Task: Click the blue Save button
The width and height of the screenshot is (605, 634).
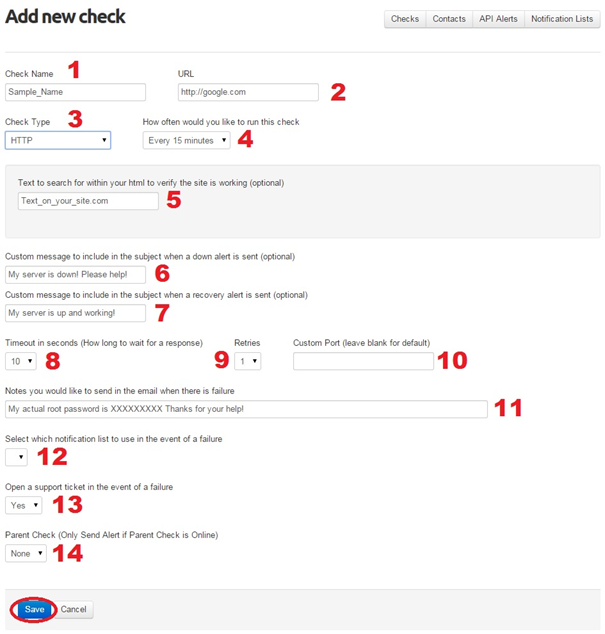Action: [x=34, y=609]
